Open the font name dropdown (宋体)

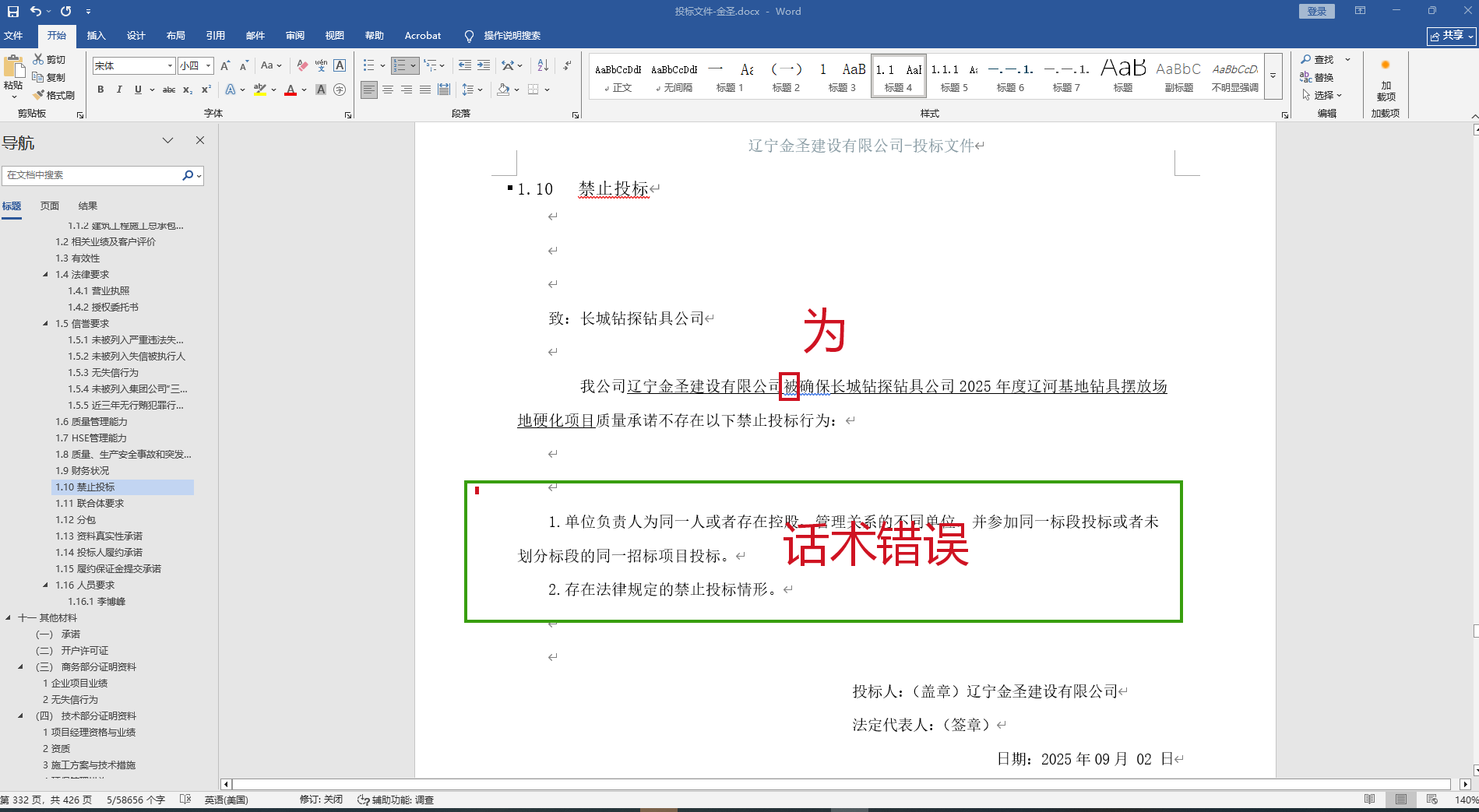(171, 66)
